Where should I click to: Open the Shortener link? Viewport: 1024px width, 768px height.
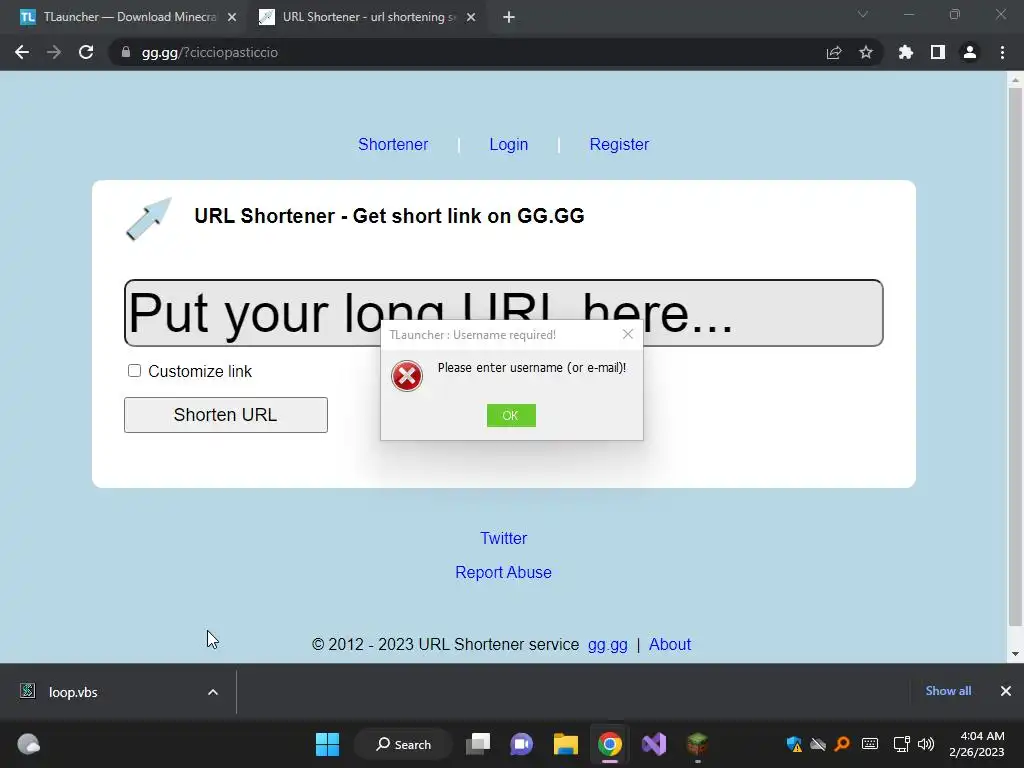392,144
